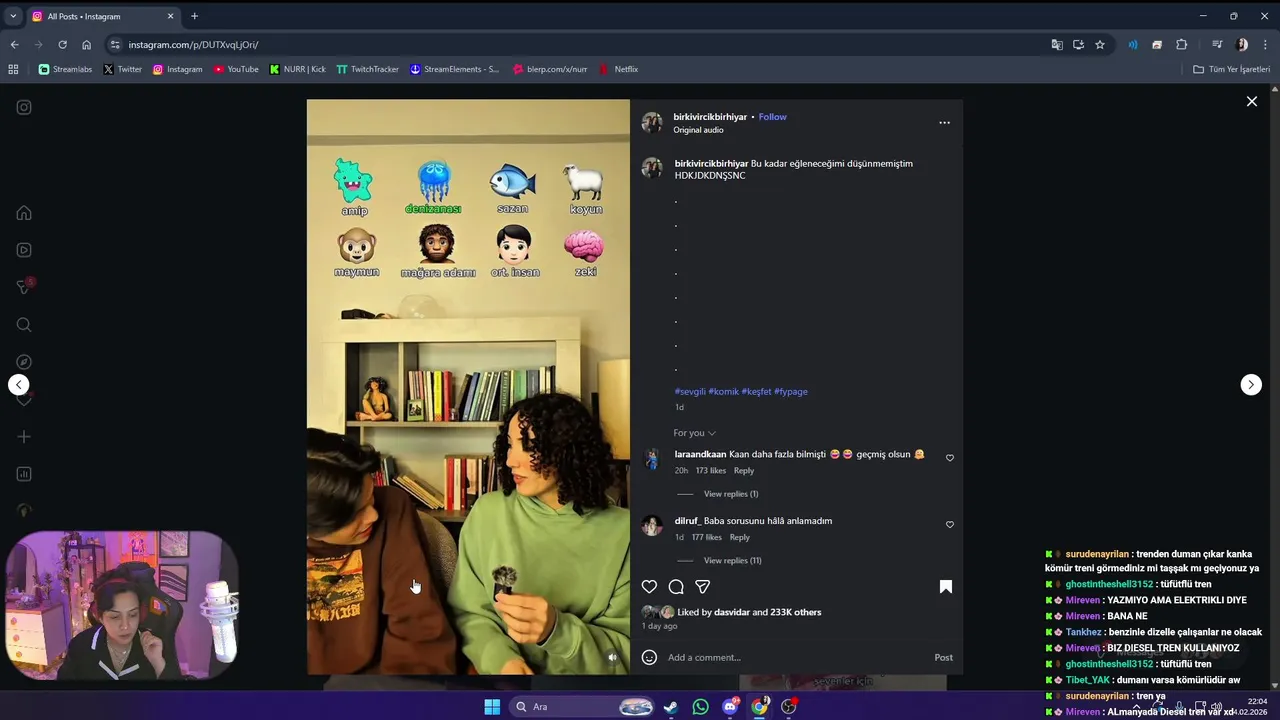Like dilruf_'s comment
Viewport: 1280px width, 720px height.
click(x=950, y=524)
